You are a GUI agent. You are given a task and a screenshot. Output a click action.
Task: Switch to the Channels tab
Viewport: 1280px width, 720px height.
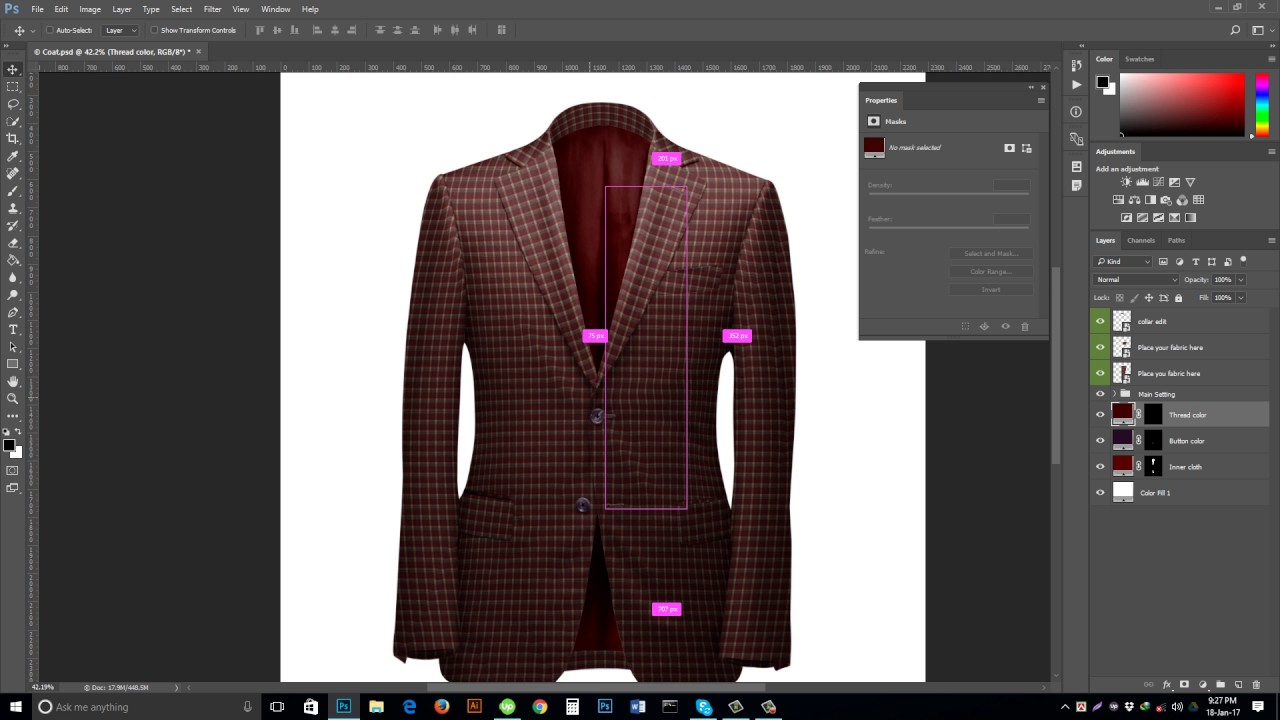point(1141,240)
